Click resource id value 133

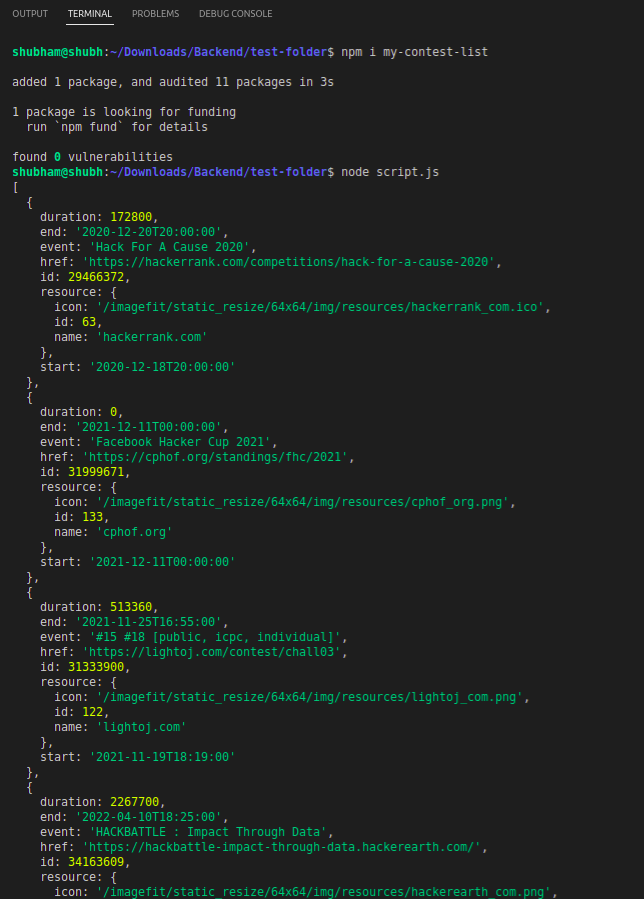[x=92, y=517]
